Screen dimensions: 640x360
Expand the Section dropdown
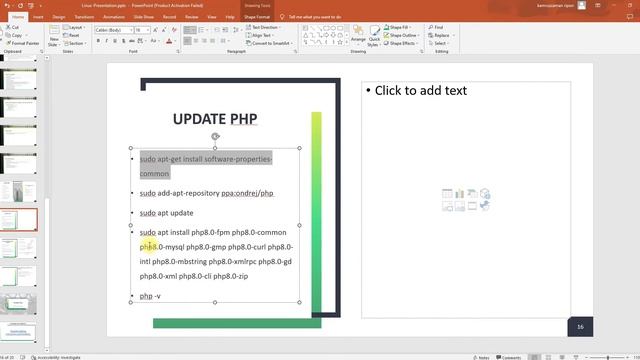(x=76, y=43)
